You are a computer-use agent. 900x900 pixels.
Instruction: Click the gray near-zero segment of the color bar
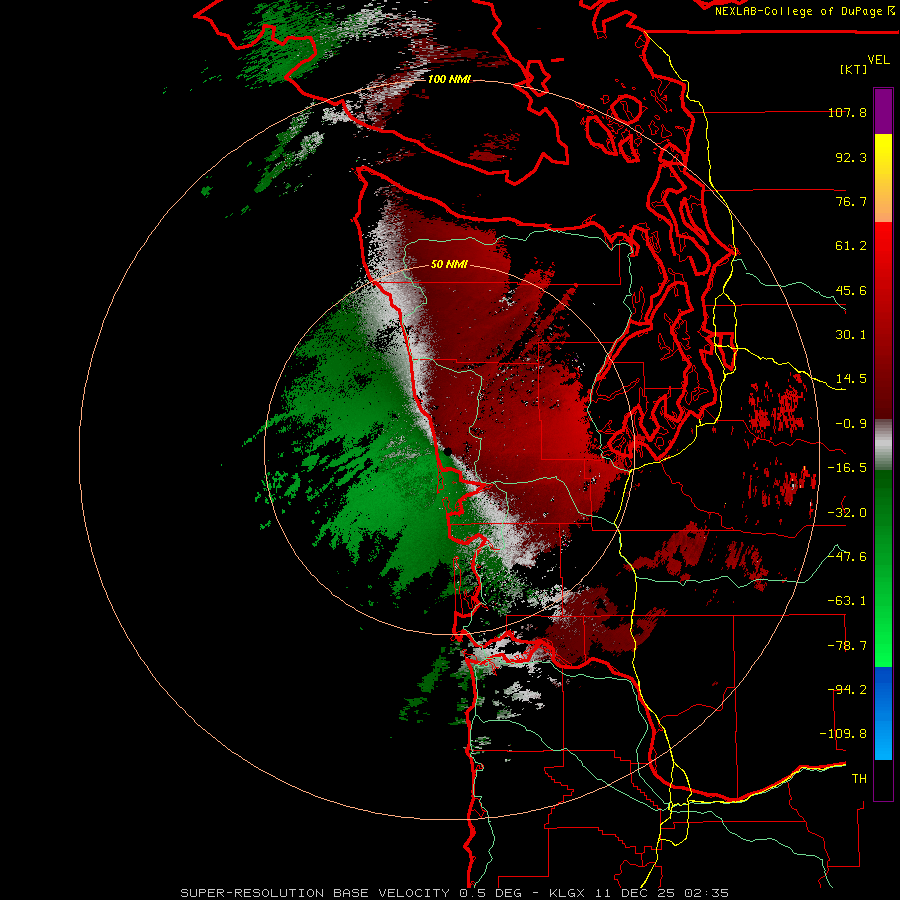883,445
